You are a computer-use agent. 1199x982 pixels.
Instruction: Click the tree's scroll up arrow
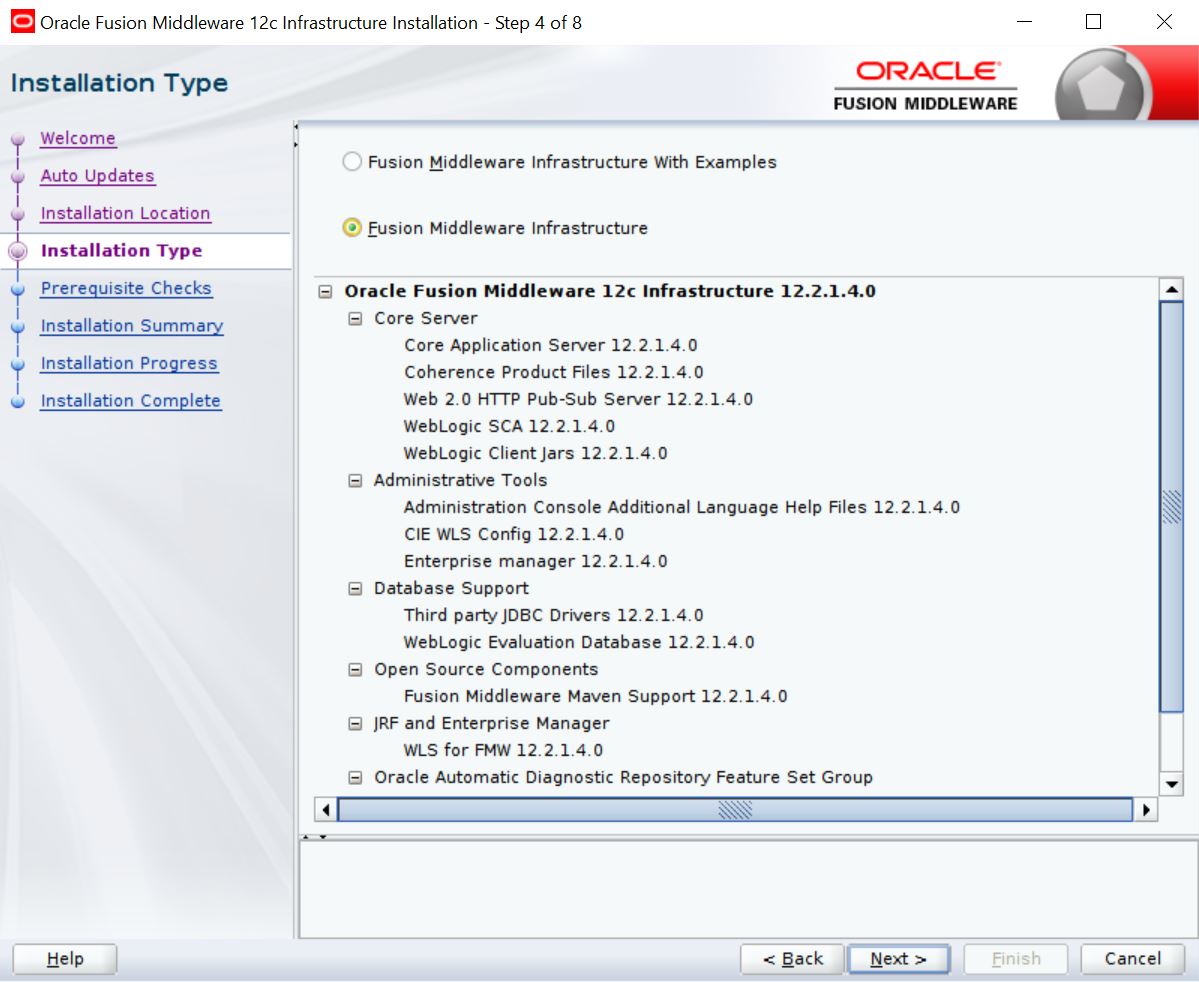(1171, 289)
